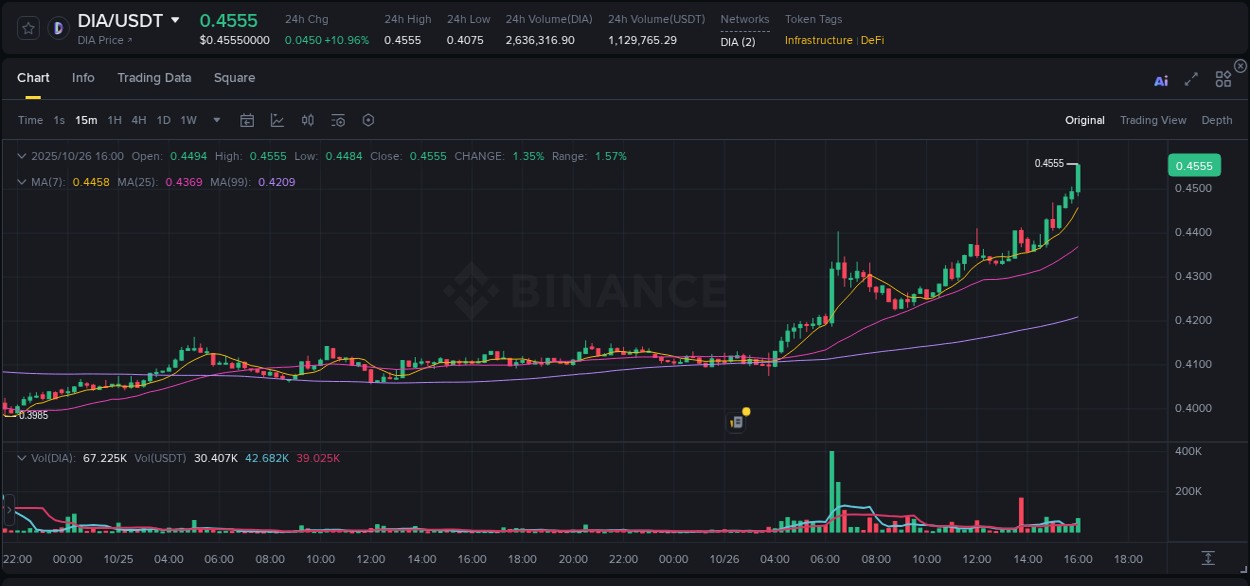Open the chart layout shapes icon

[x=1223, y=79]
